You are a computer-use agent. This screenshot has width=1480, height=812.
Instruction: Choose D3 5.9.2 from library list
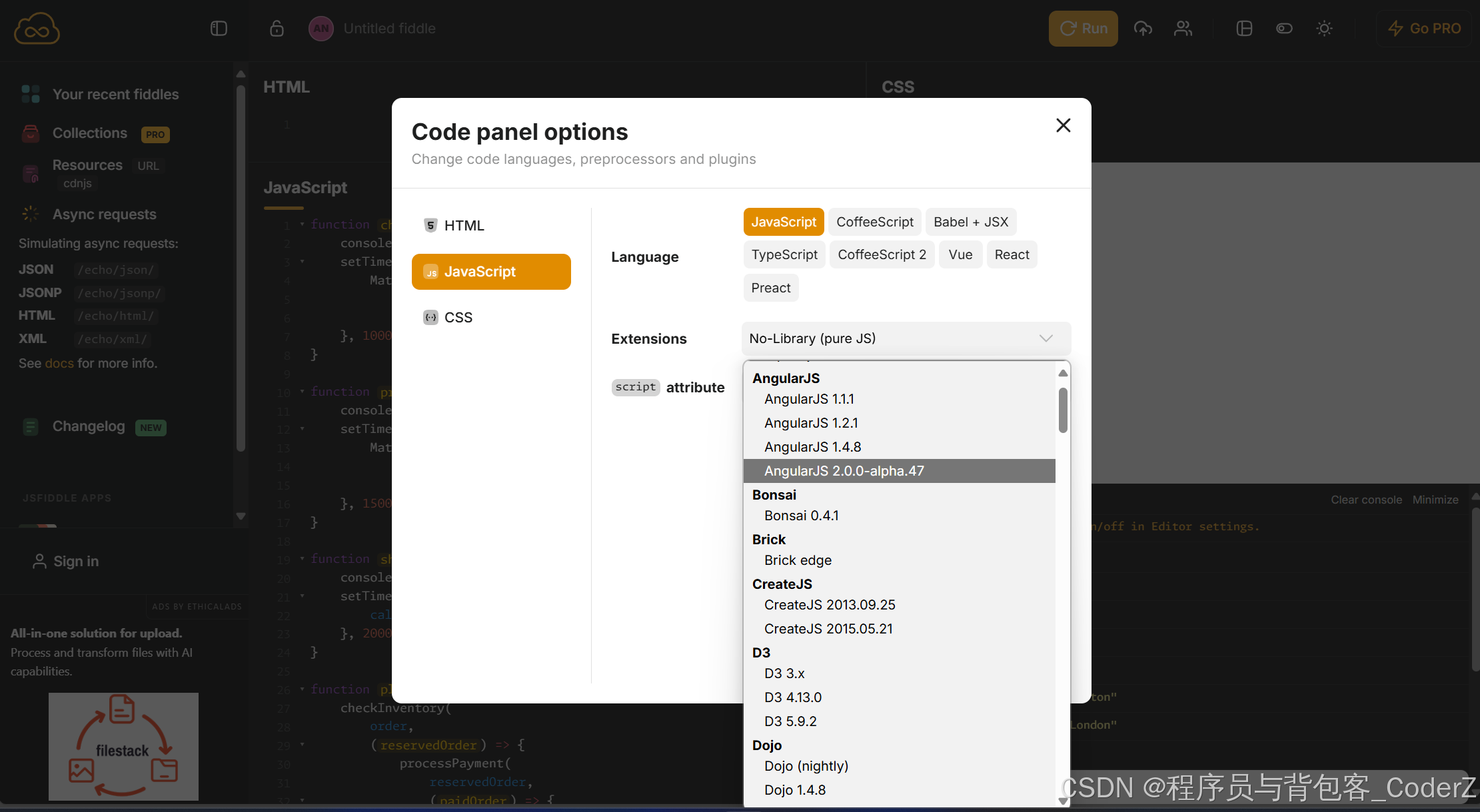tap(790, 721)
